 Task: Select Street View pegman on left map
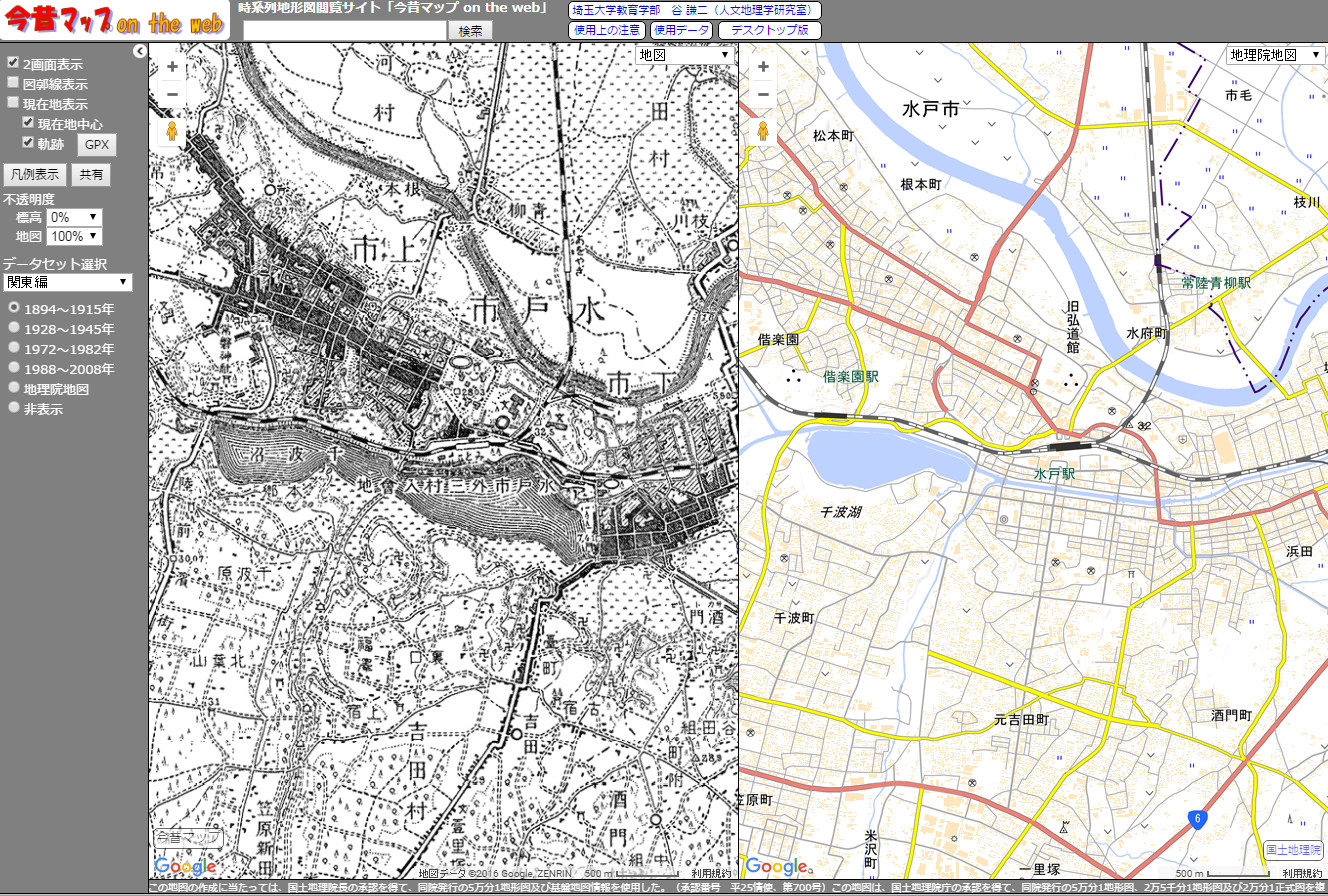pyautogui.click(x=172, y=132)
